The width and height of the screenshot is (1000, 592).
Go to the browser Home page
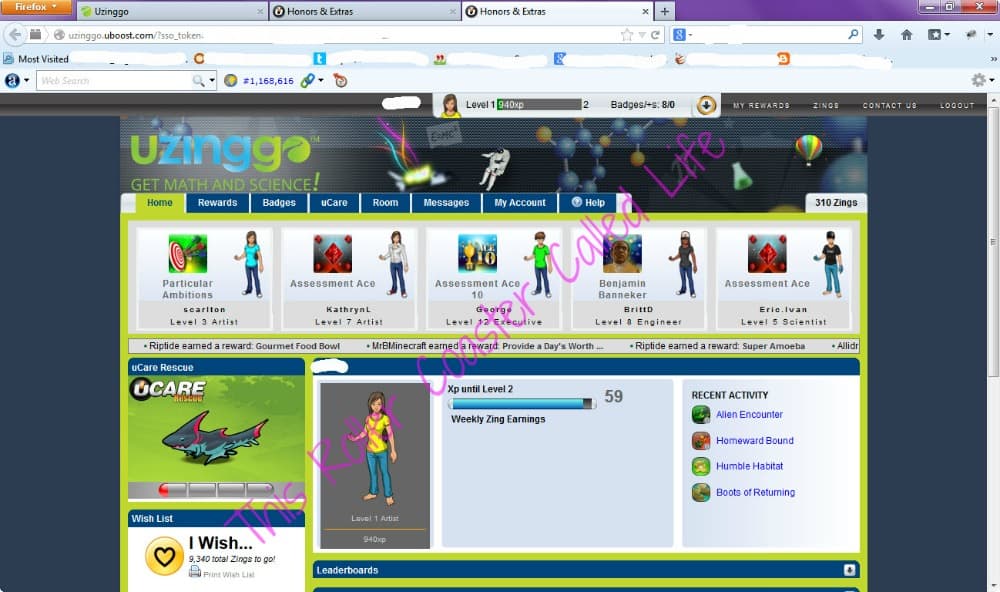point(906,35)
